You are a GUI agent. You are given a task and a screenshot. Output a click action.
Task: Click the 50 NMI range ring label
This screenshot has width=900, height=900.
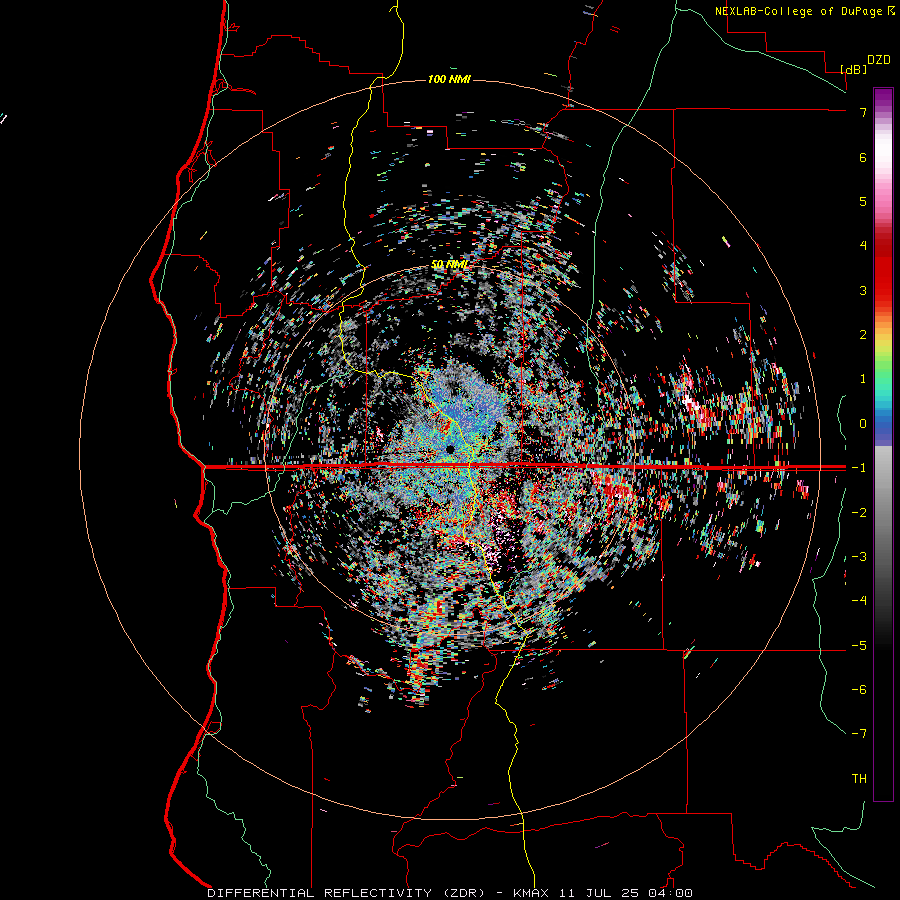(449, 265)
